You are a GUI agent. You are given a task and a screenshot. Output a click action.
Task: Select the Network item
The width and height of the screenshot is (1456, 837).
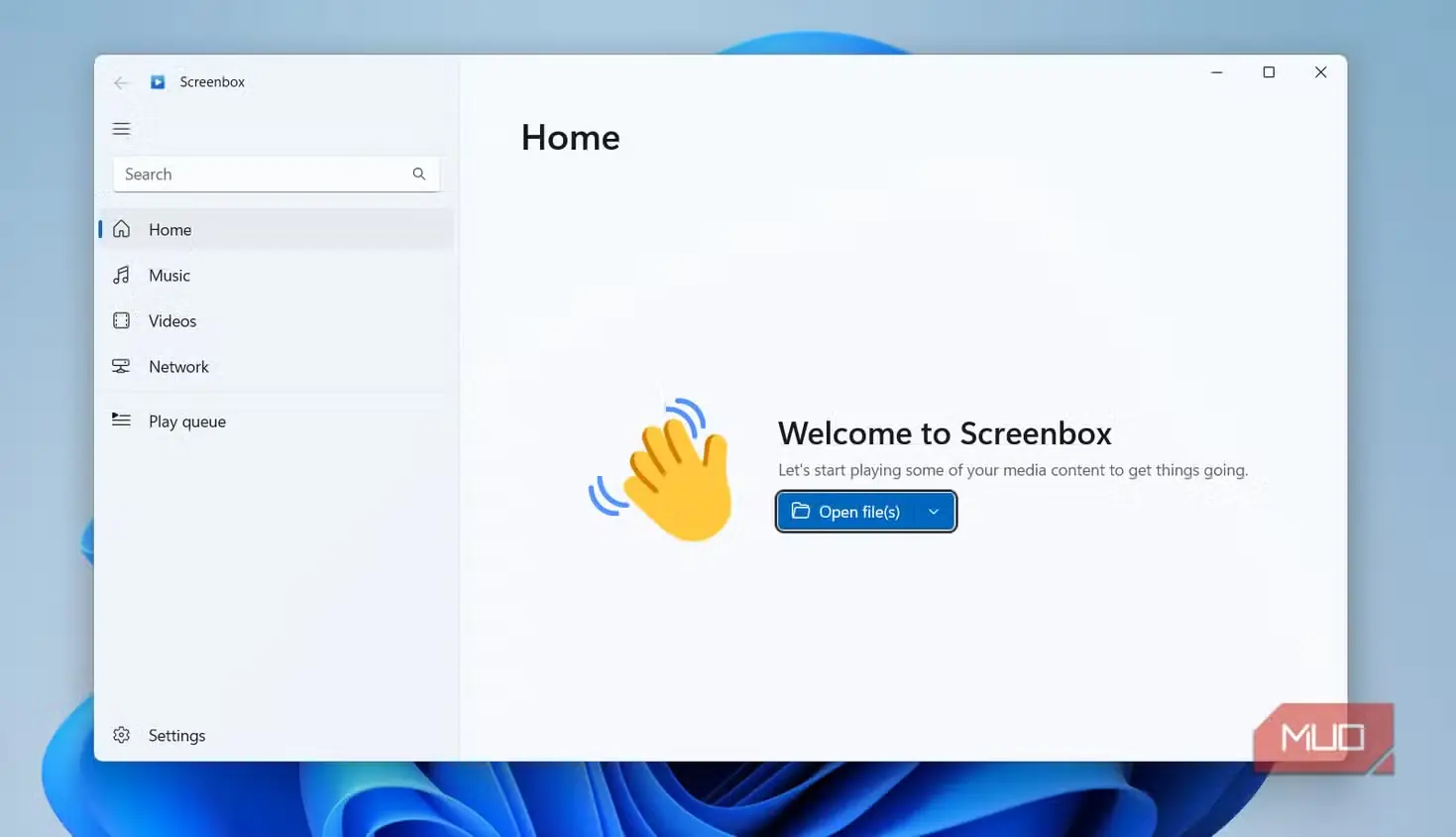pyautogui.click(x=277, y=366)
